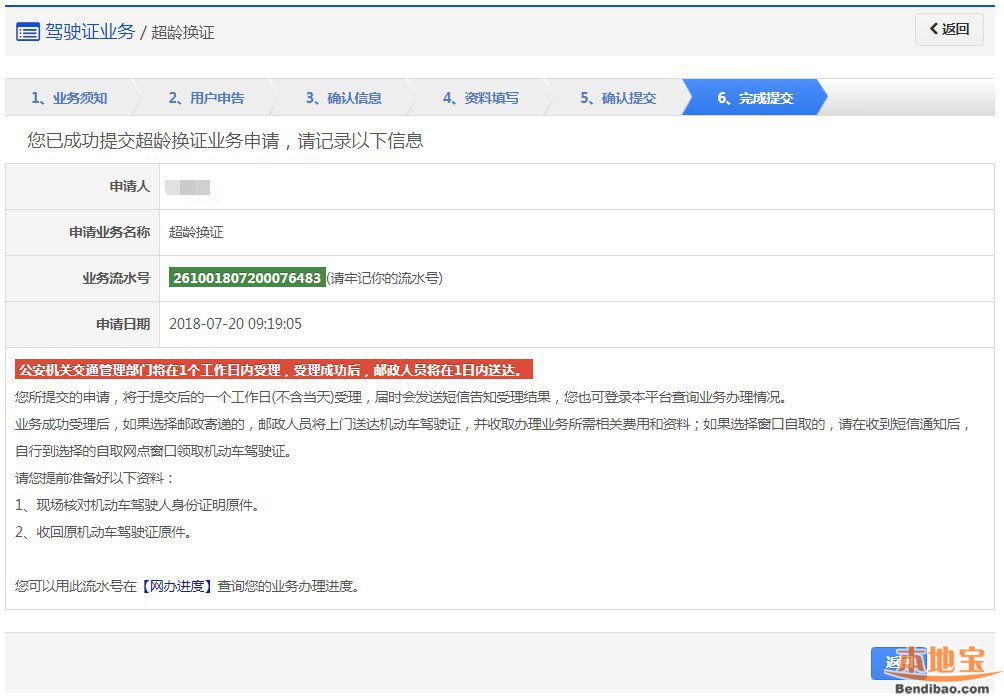Viewport: 1004px width, 700px height.
Task: Click the success heading 您已成功提交超龄换证业务申请
Action: point(225,141)
